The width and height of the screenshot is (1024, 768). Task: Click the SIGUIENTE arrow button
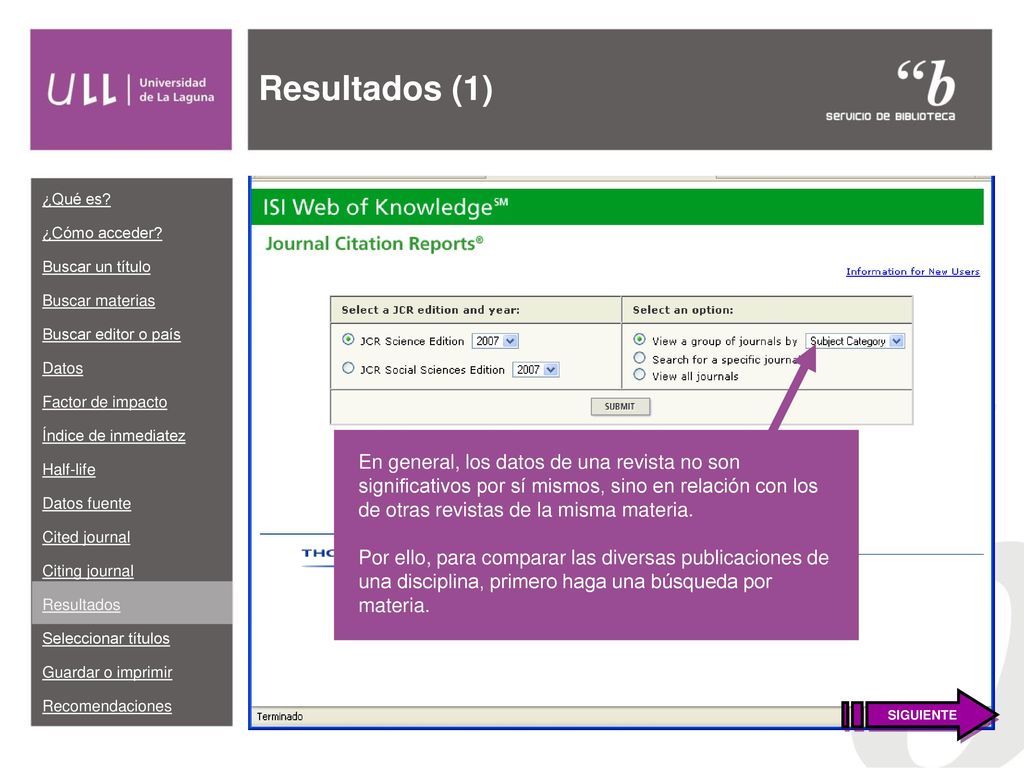[x=920, y=714]
